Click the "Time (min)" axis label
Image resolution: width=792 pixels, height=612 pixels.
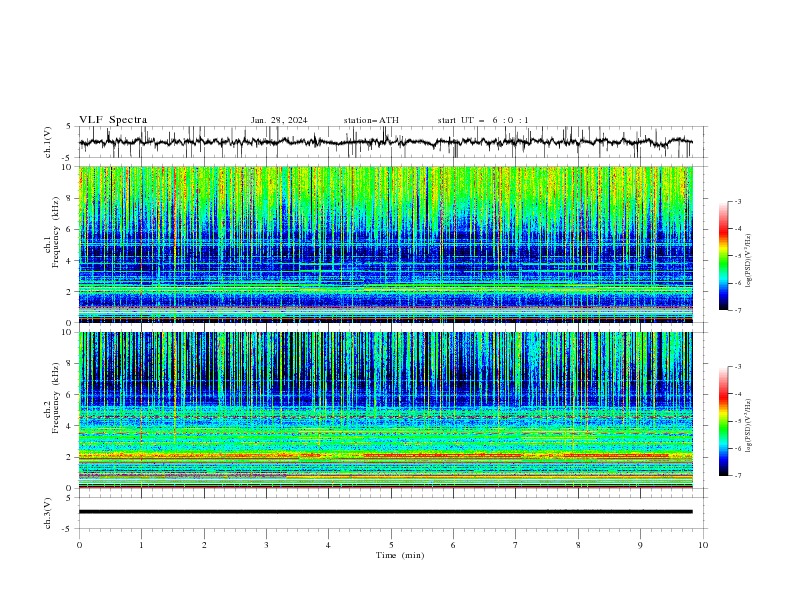click(400, 555)
